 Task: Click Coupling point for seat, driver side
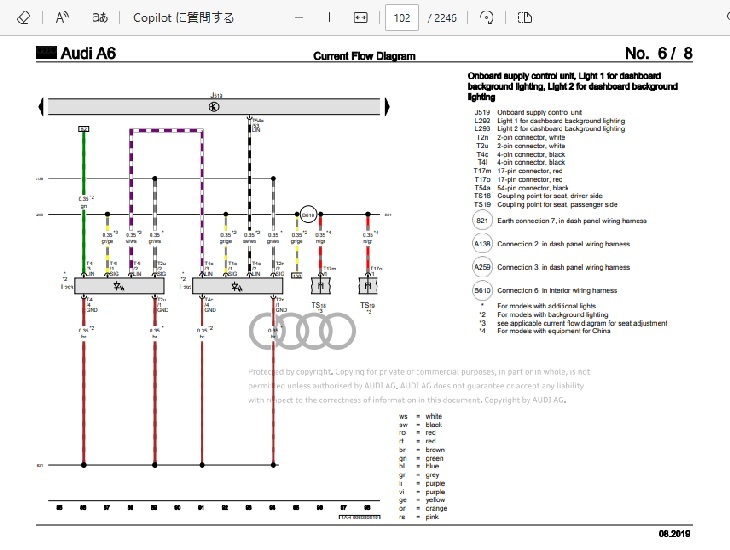tap(550, 196)
